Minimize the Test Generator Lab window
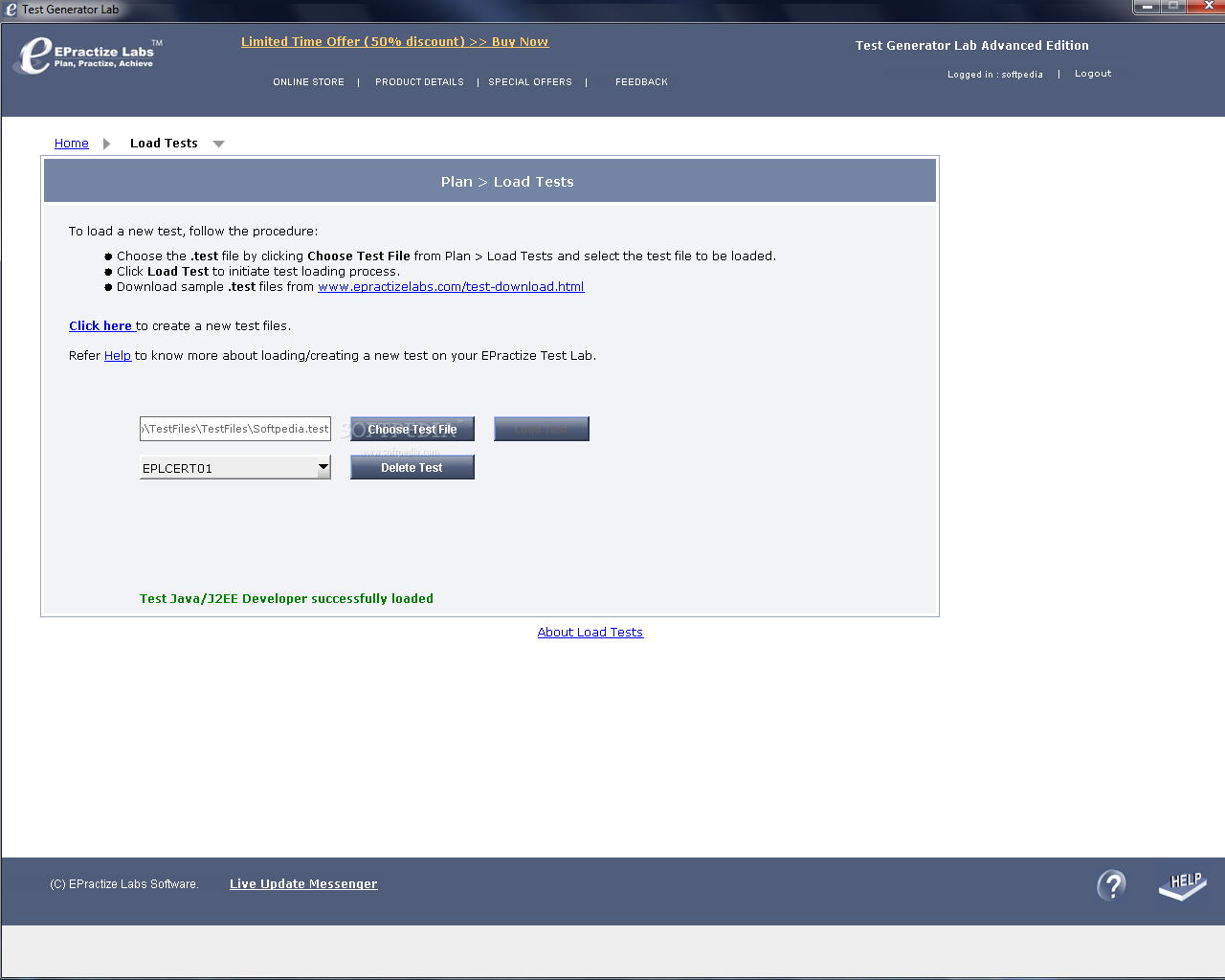 (1146, 6)
